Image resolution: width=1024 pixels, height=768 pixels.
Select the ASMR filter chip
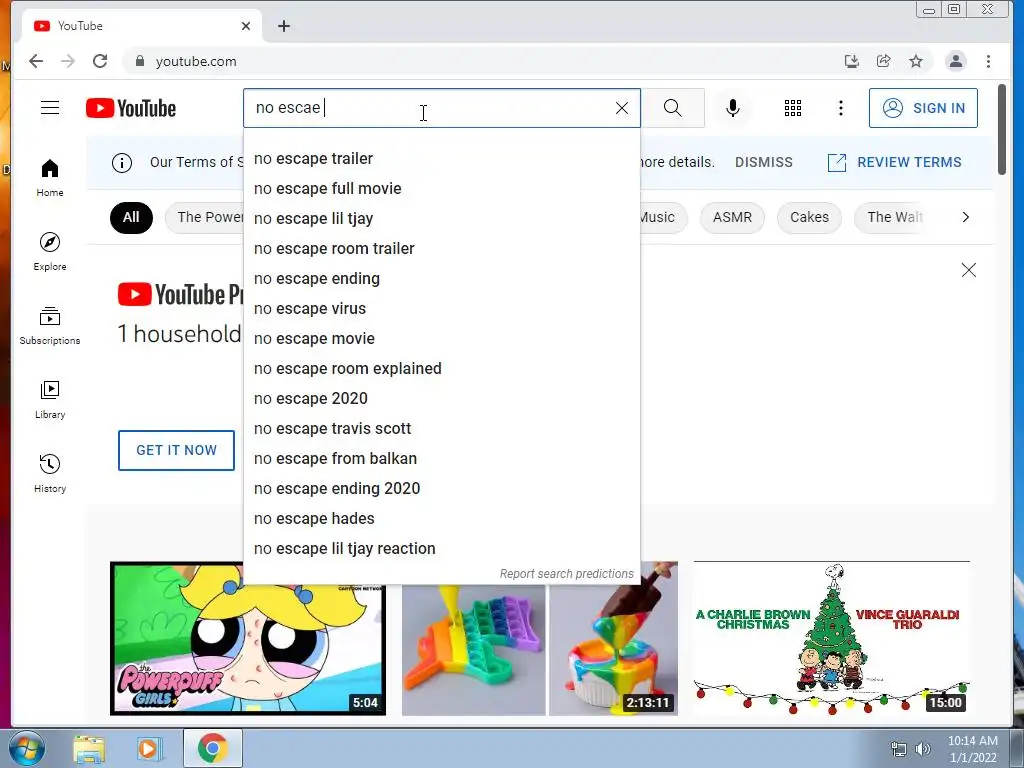pos(732,217)
